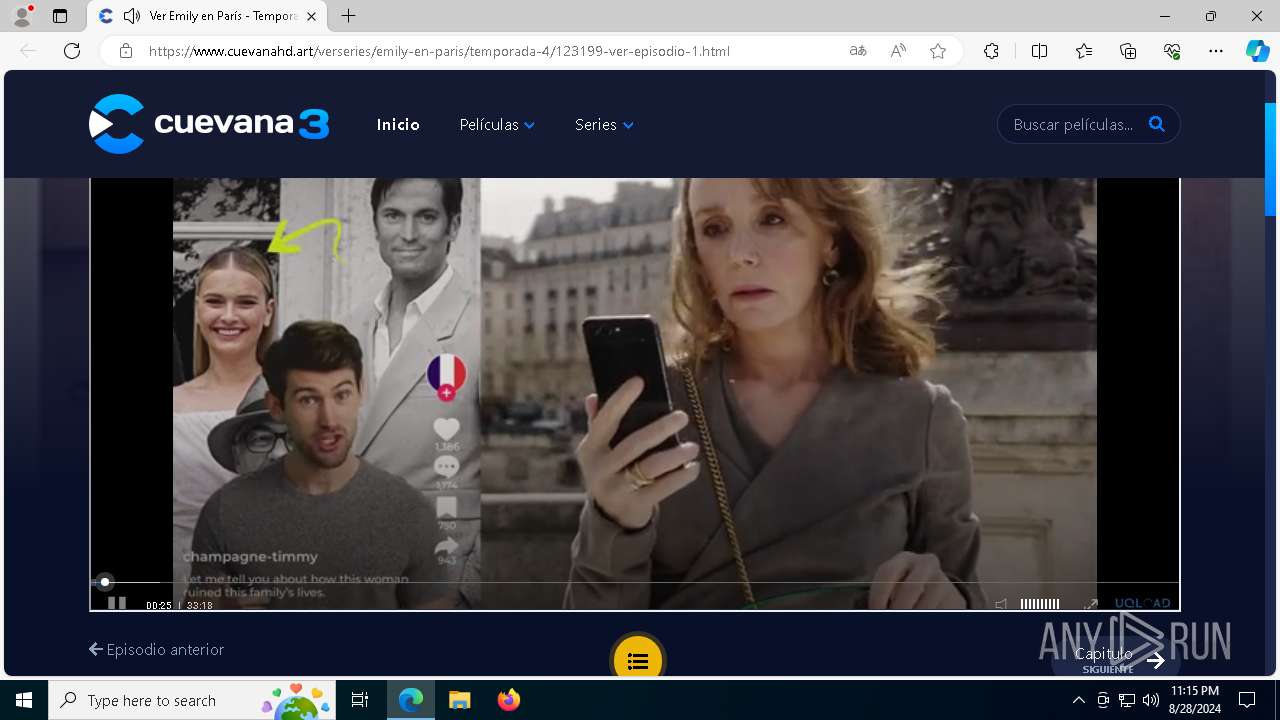Screen dimensions: 1280x720
Task: Enter fullscreen with expand icon
Action: point(1091,604)
